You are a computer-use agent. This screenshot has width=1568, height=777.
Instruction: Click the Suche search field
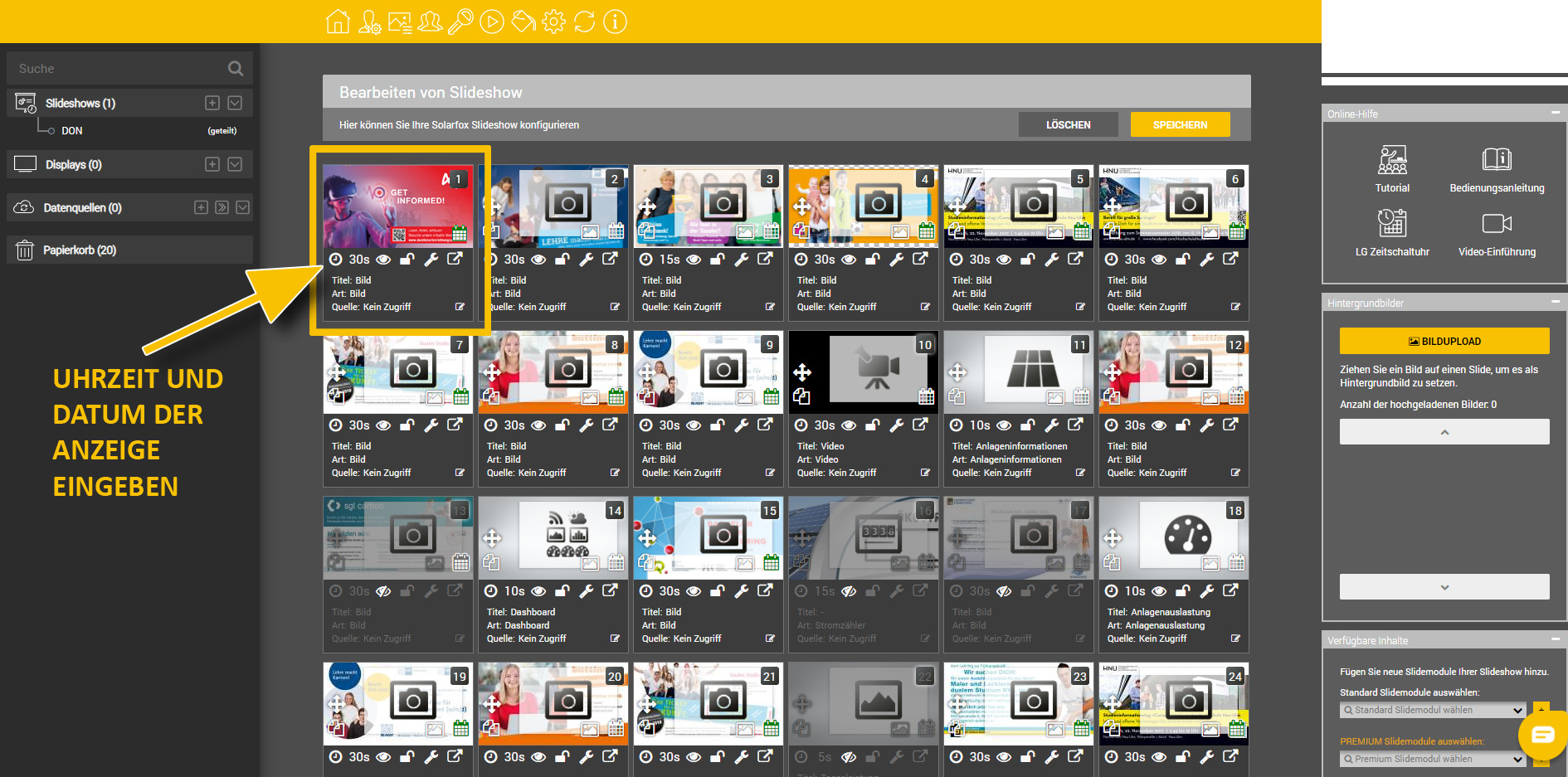click(116, 69)
